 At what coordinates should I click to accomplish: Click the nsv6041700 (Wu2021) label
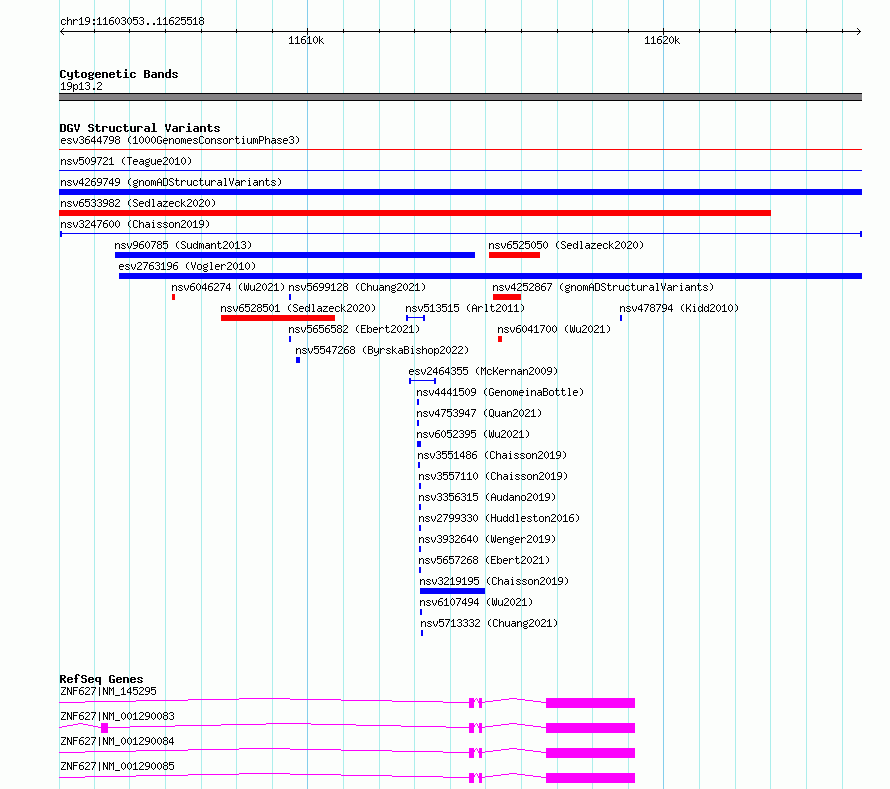coord(554,329)
